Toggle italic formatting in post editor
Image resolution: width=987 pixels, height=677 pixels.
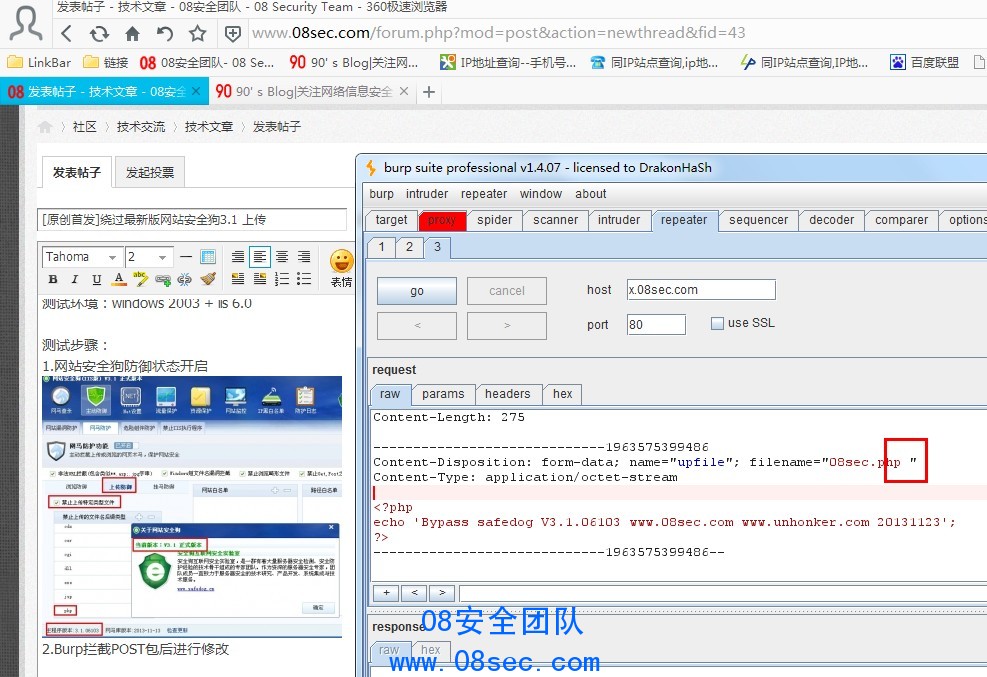[75, 279]
